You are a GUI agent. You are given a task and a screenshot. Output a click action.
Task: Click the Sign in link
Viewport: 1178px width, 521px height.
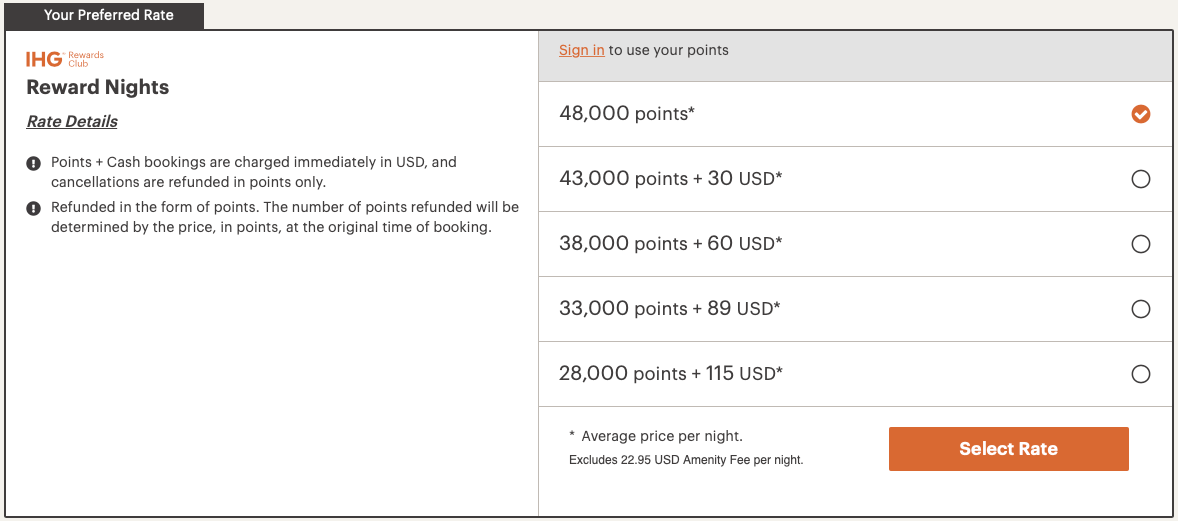[x=581, y=50]
